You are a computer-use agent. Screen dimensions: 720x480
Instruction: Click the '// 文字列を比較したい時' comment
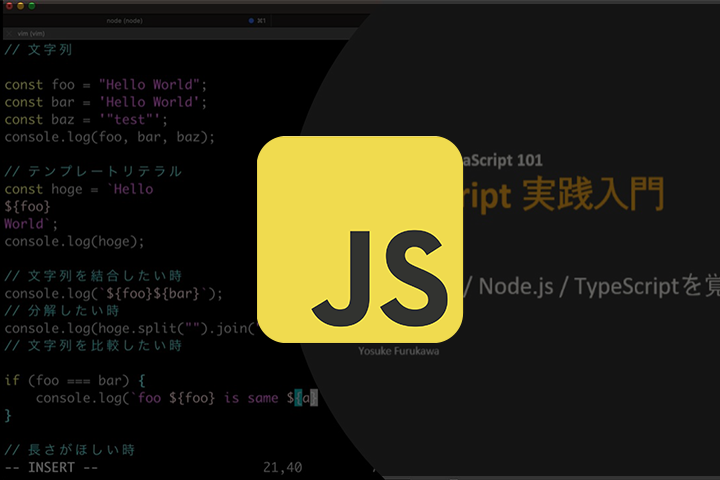click(x=93, y=346)
